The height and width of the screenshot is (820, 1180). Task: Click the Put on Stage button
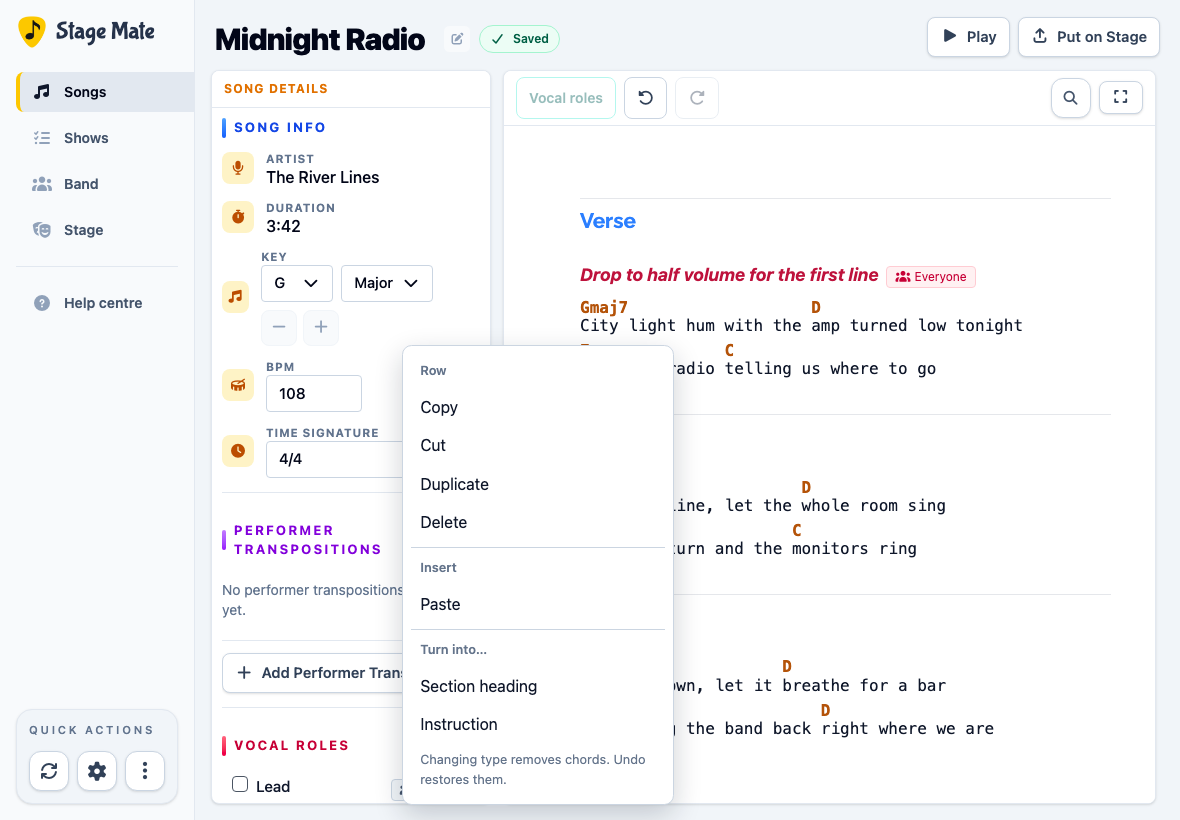click(x=1088, y=37)
